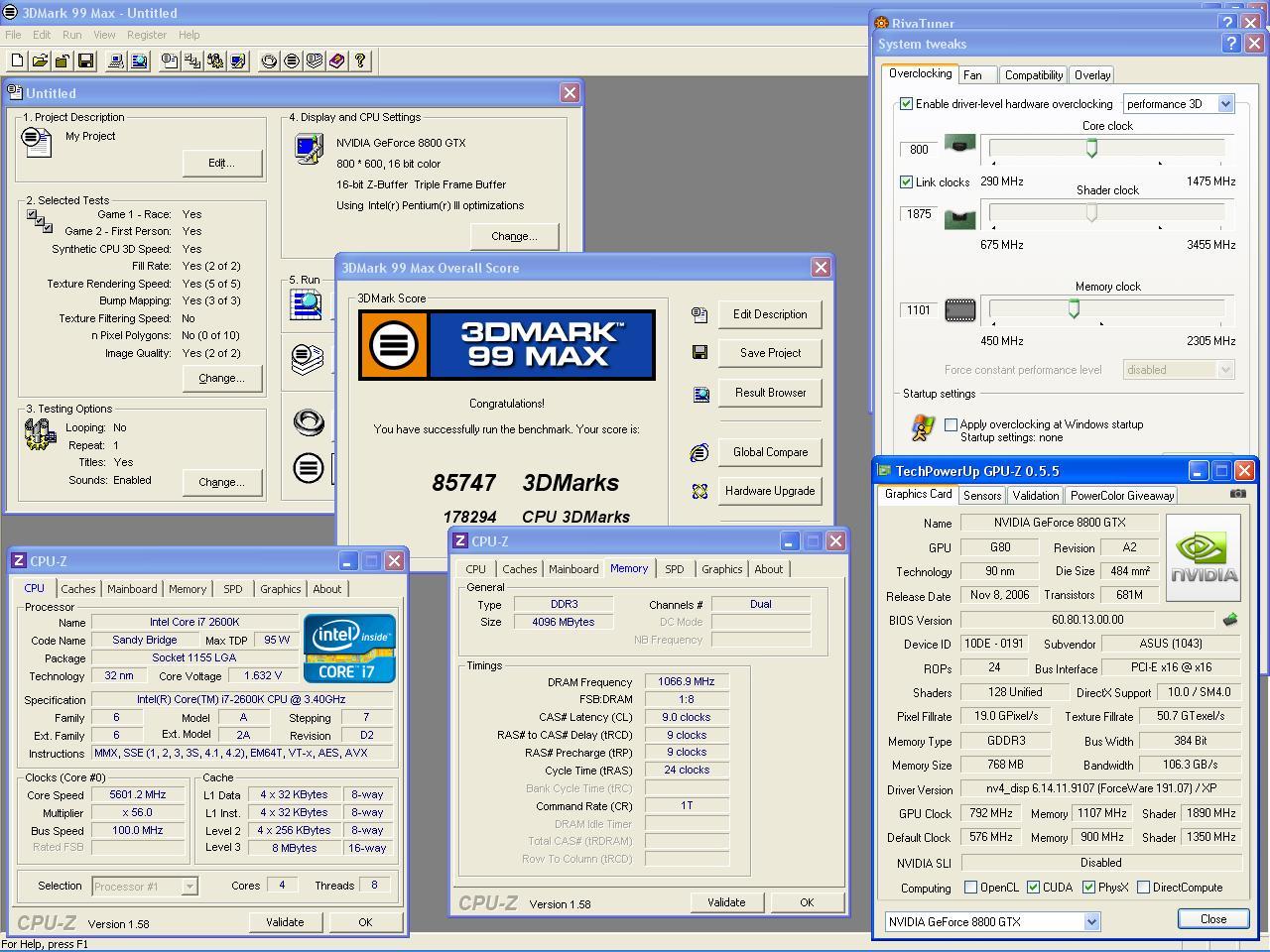Click Change... button under Selected Tests
1270x952 pixels.
point(221,378)
